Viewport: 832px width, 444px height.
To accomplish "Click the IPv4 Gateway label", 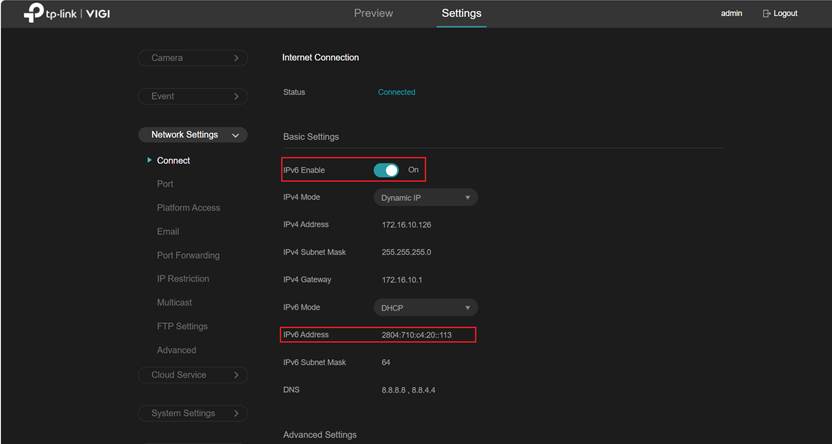I will 307,280.
